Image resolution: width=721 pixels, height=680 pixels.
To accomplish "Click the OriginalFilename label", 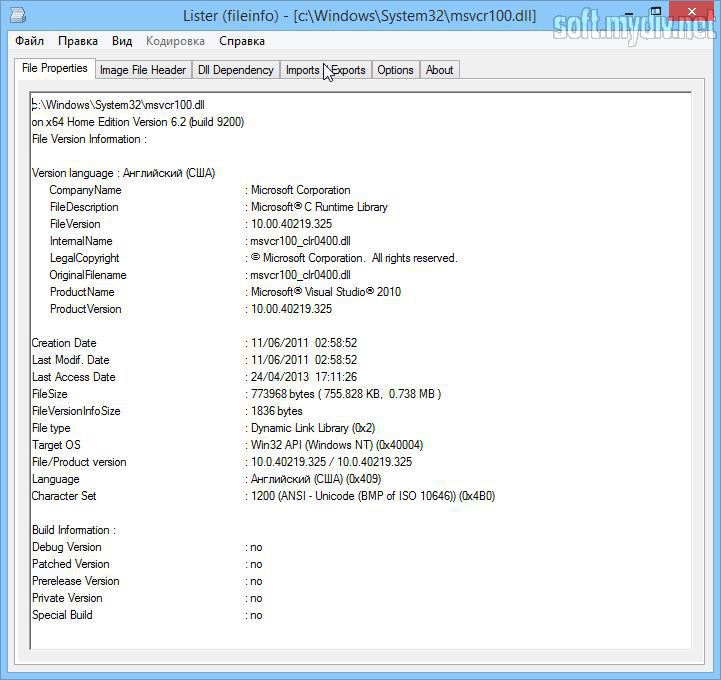I will point(88,275).
